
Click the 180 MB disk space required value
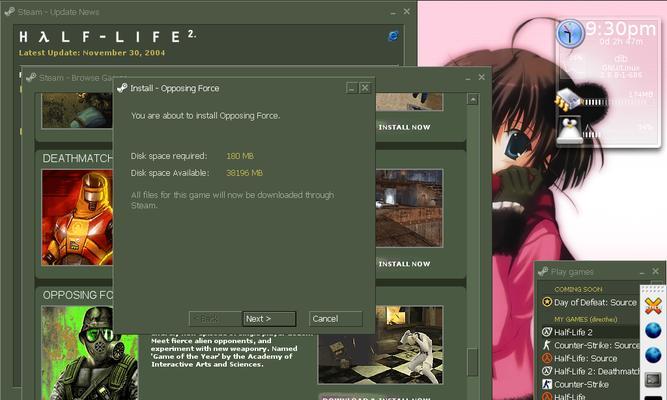point(240,156)
